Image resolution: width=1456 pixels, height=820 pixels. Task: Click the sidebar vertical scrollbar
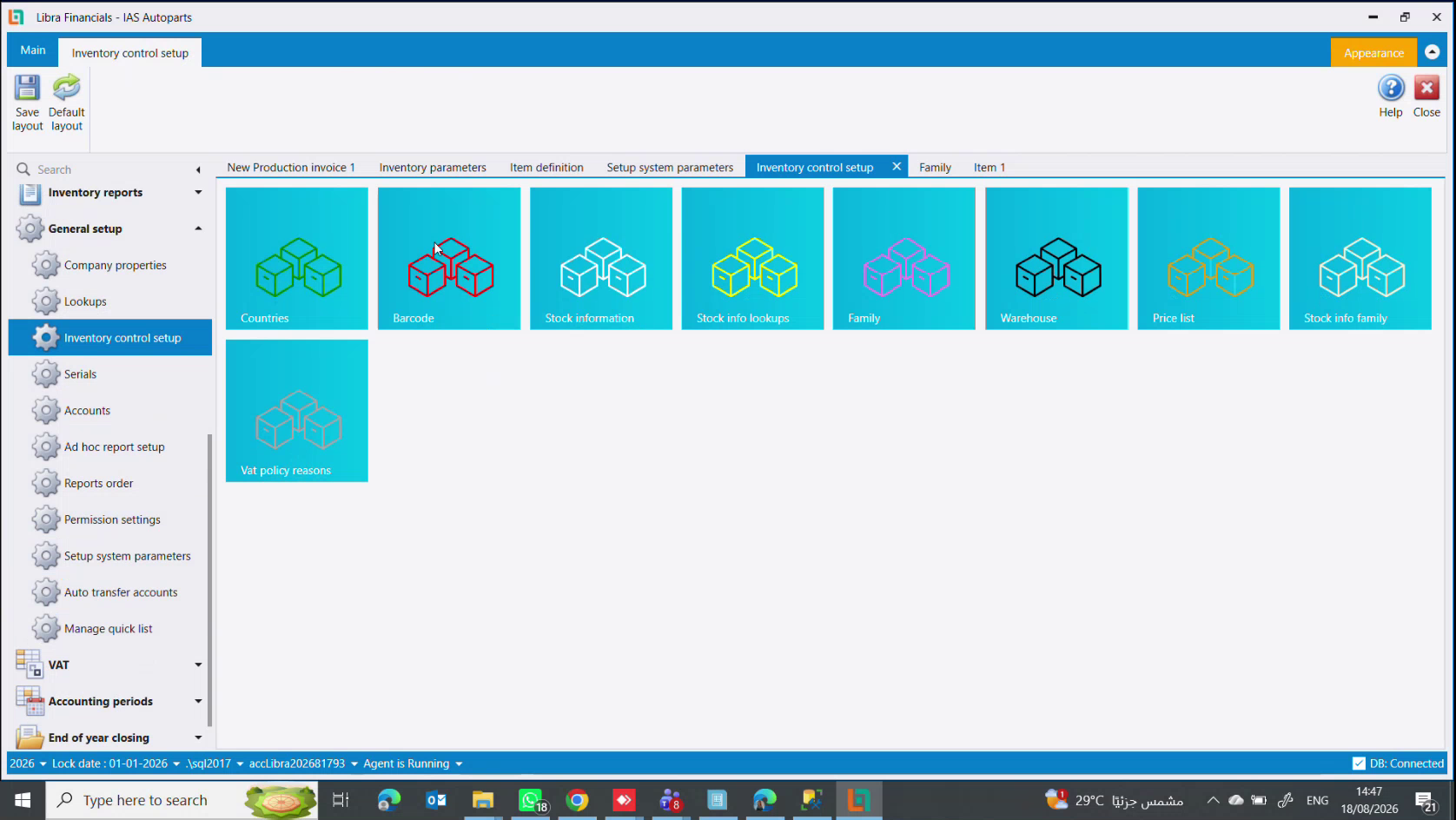[x=209, y=580]
